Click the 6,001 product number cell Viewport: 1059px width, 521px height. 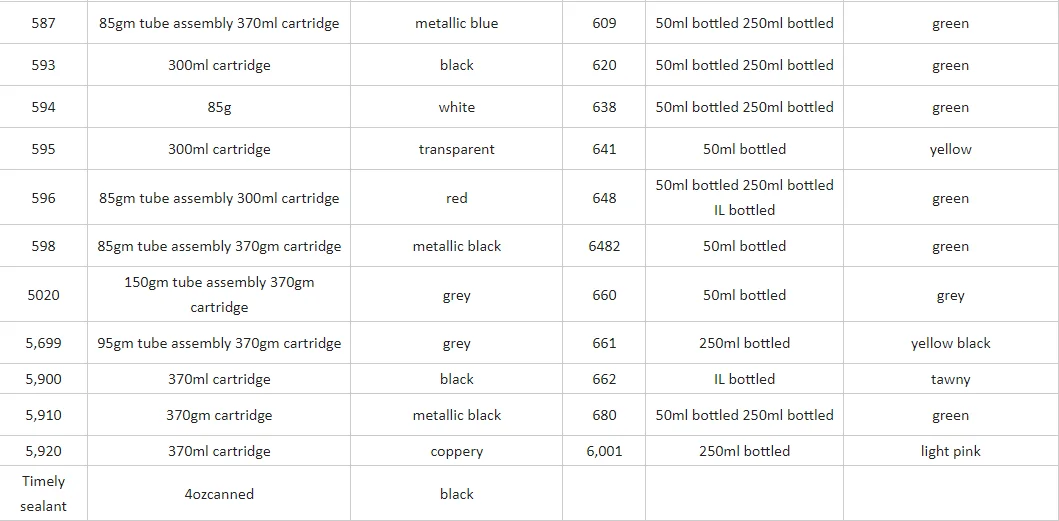[x=604, y=451]
